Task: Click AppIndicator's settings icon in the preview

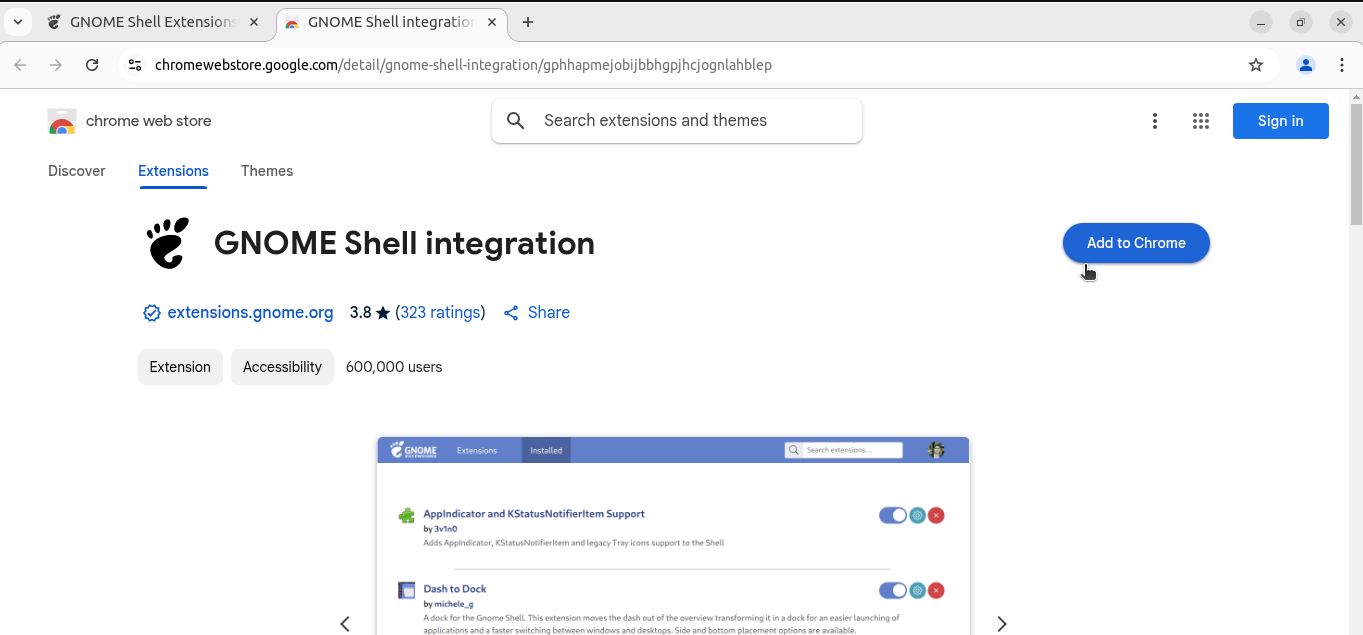Action: pyautogui.click(x=917, y=515)
